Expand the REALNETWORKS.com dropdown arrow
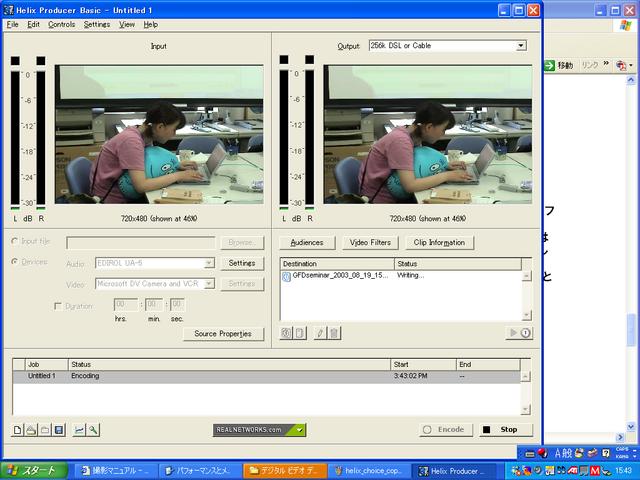 coord(300,430)
